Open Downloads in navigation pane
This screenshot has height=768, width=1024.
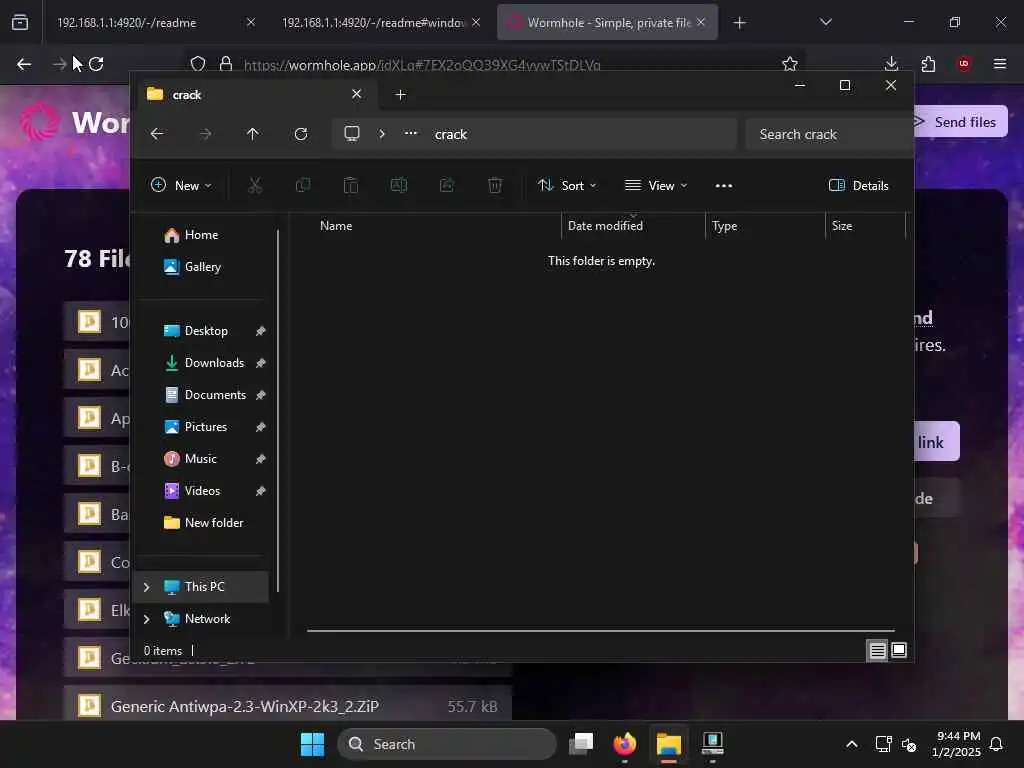click(x=214, y=362)
